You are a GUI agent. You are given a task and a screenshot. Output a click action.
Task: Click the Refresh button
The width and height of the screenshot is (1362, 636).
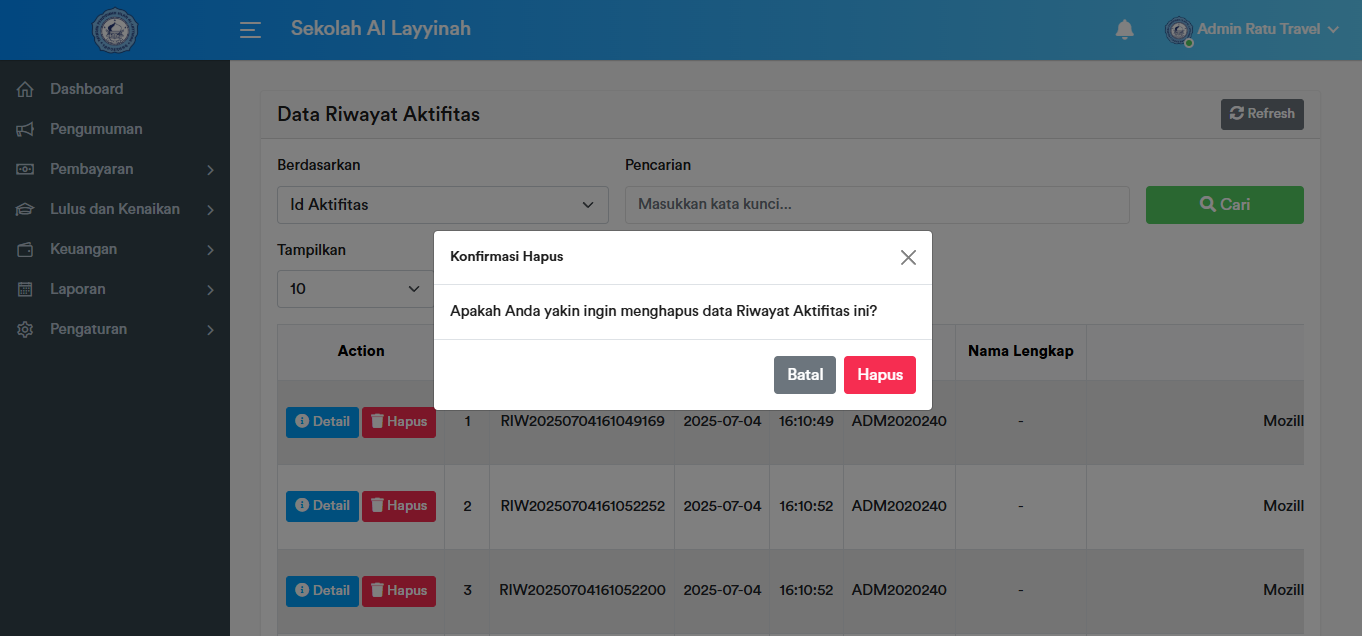pos(1261,114)
